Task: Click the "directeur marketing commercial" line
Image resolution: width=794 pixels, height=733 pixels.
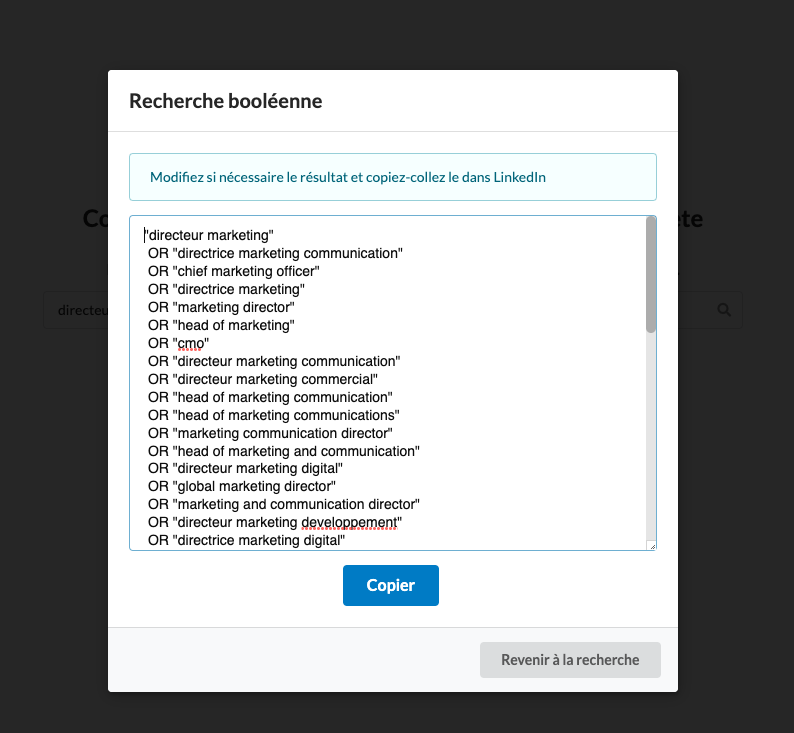Action: [263, 380]
